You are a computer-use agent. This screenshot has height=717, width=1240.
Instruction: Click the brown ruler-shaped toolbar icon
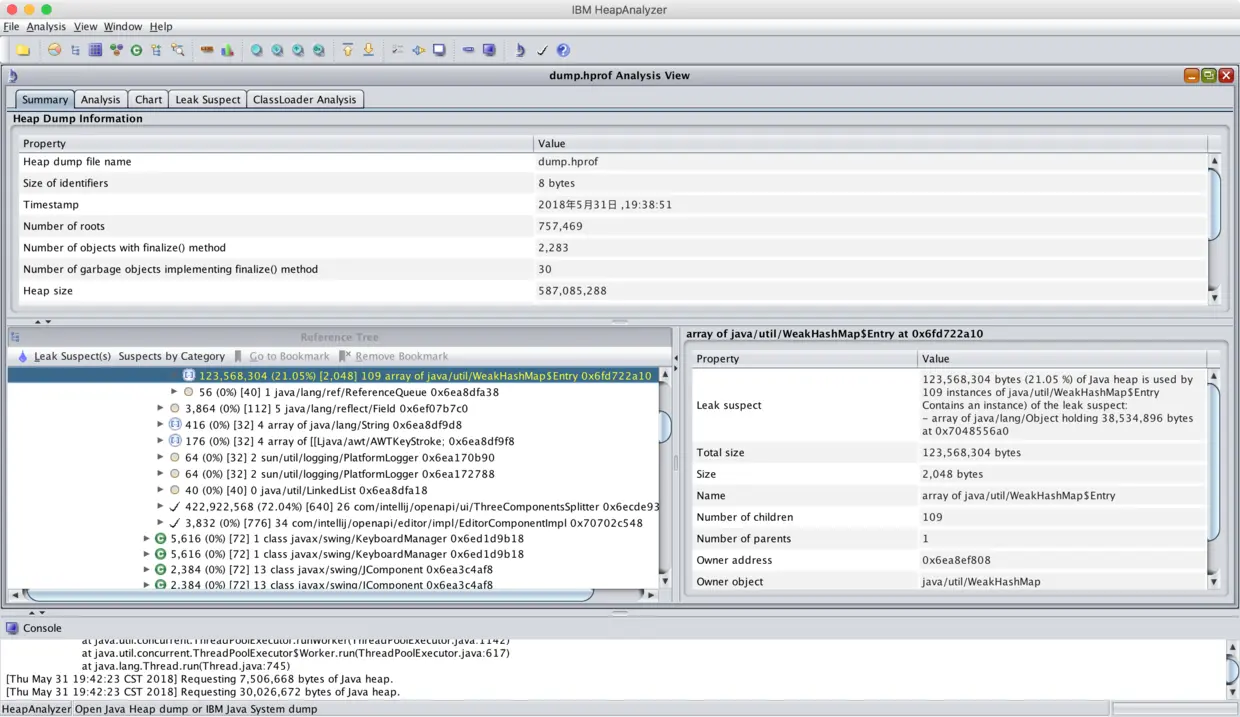point(207,50)
